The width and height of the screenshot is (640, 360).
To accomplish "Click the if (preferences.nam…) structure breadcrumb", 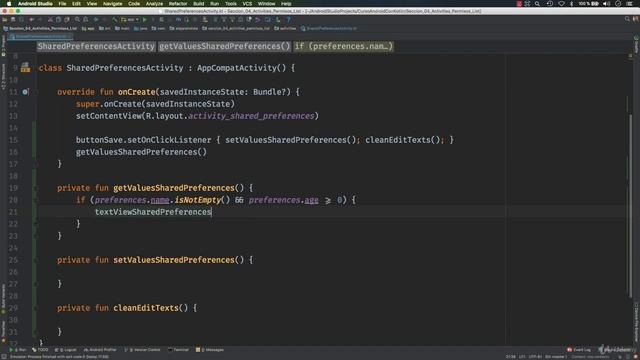I will click(x=344, y=46).
